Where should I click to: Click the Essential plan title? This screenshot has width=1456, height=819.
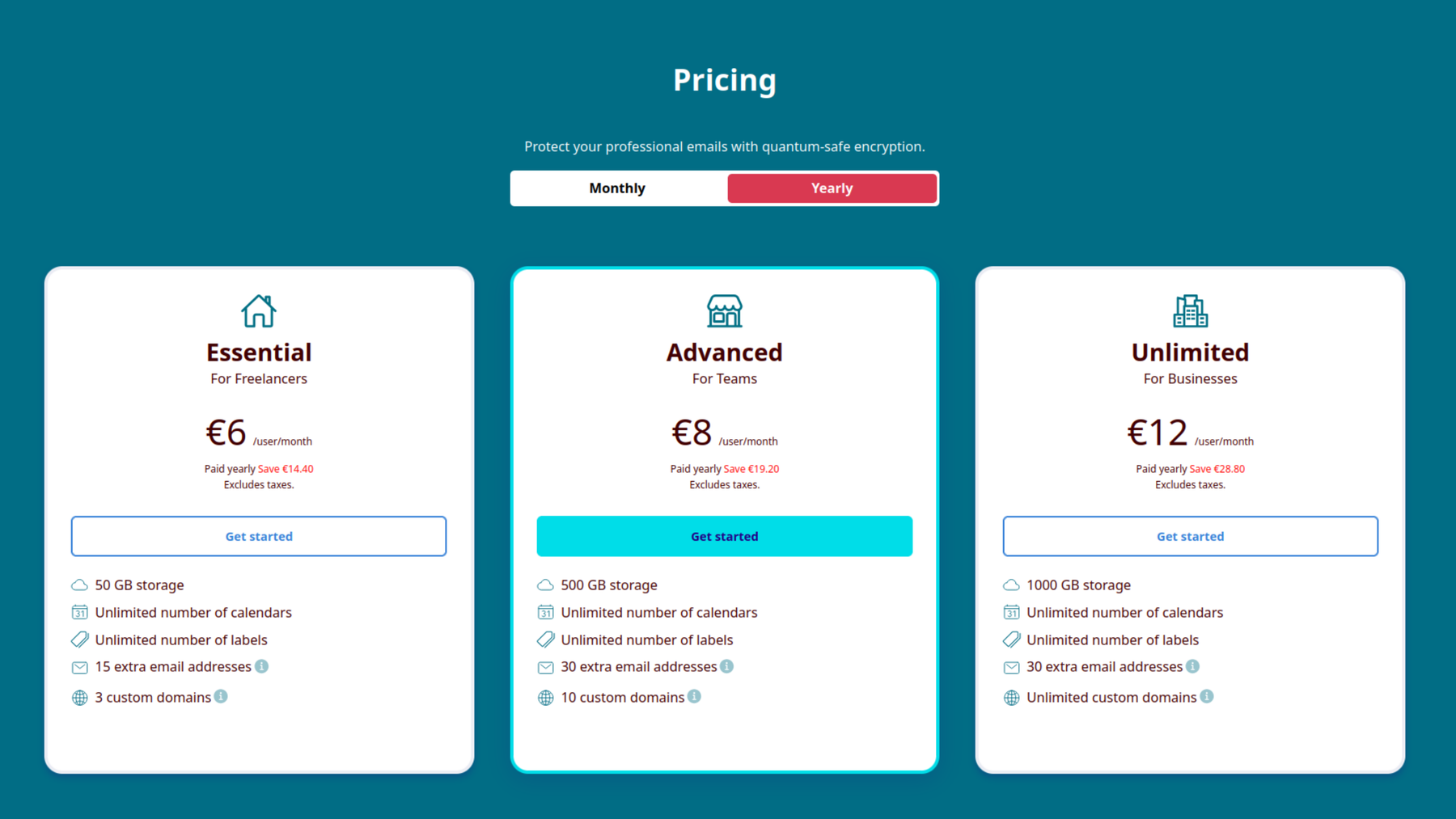(259, 353)
